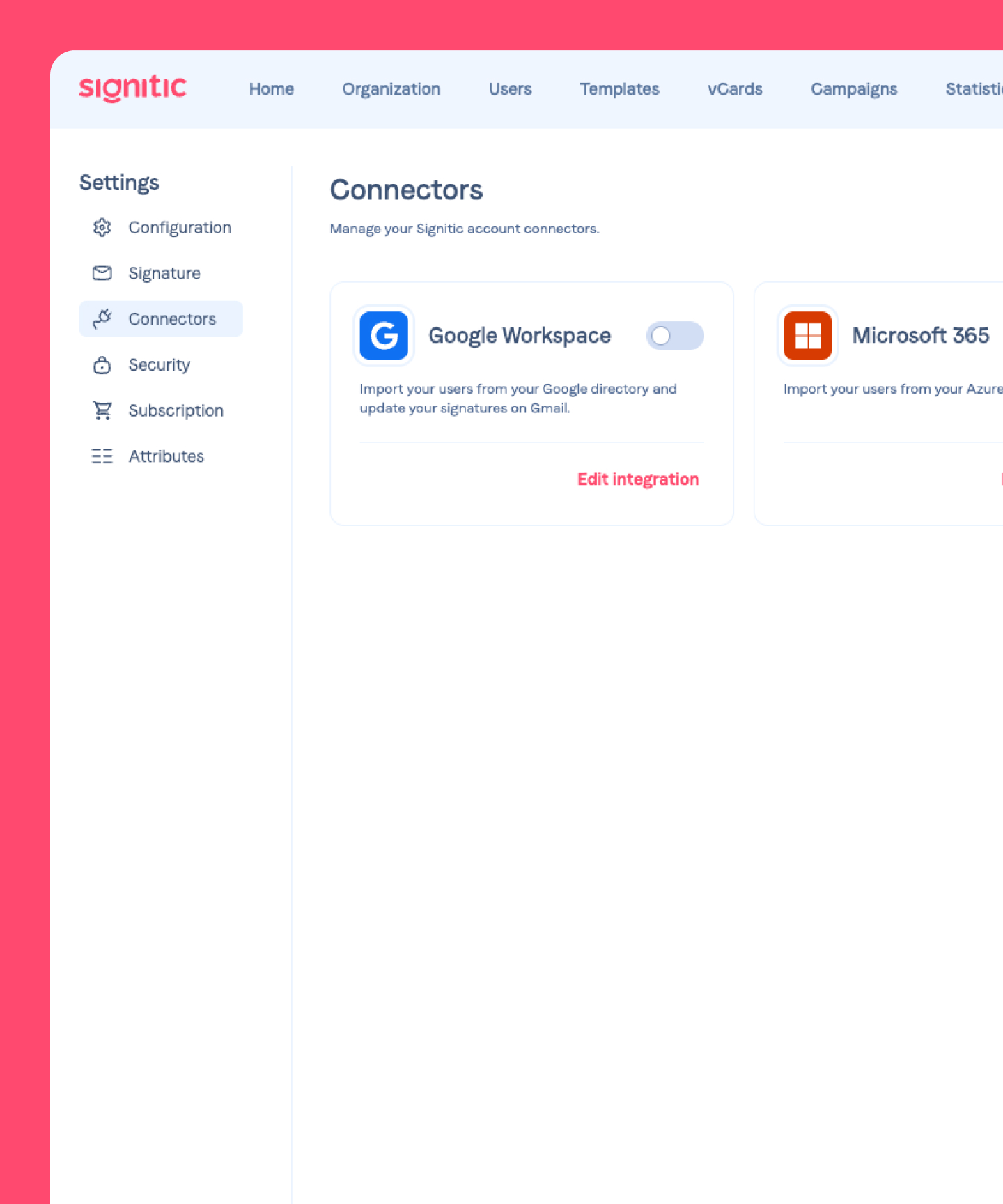Click the Google Workspace card title
This screenshot has width=1003, height=1204.
(520, 336)
